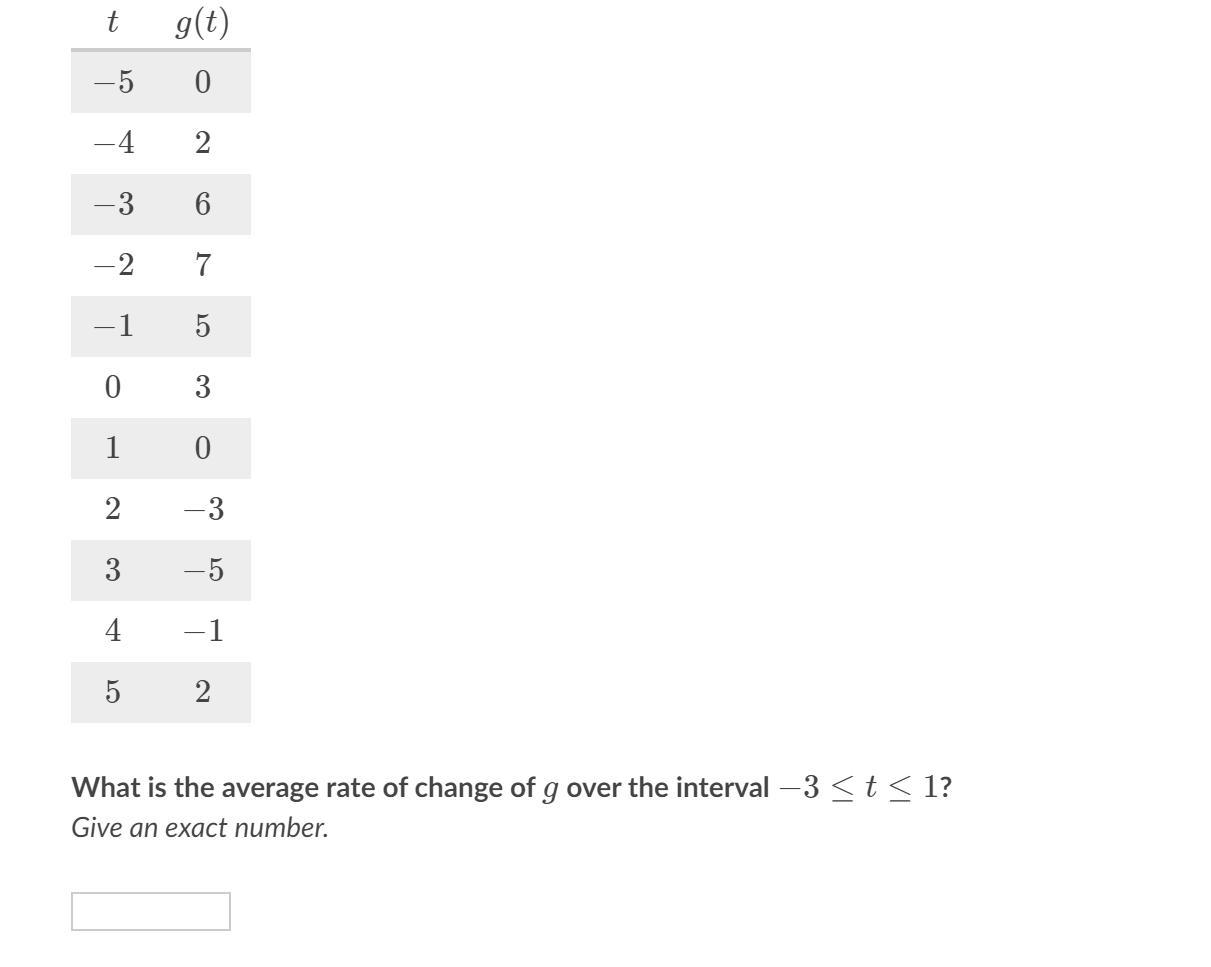The height and width of the screenshot is (967, 1211).
Task: Click the g(t) value −3 cell
Action: [202, 509]
